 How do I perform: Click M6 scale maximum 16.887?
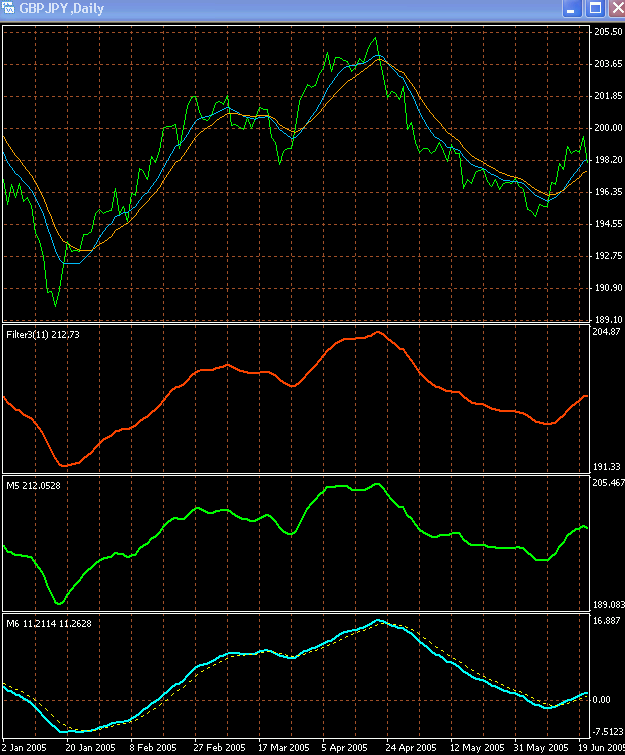click(607, 621)
